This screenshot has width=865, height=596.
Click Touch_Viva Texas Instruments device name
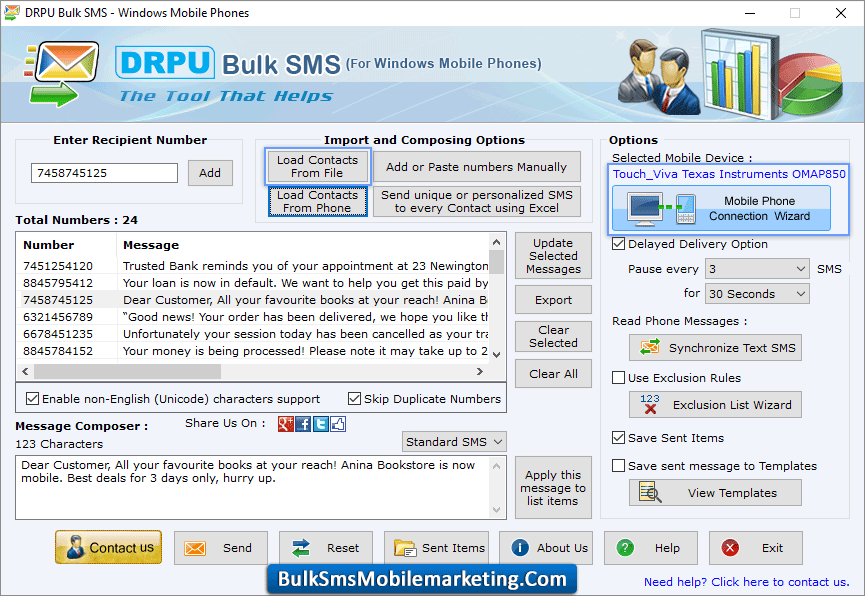[x=729, y=174]
